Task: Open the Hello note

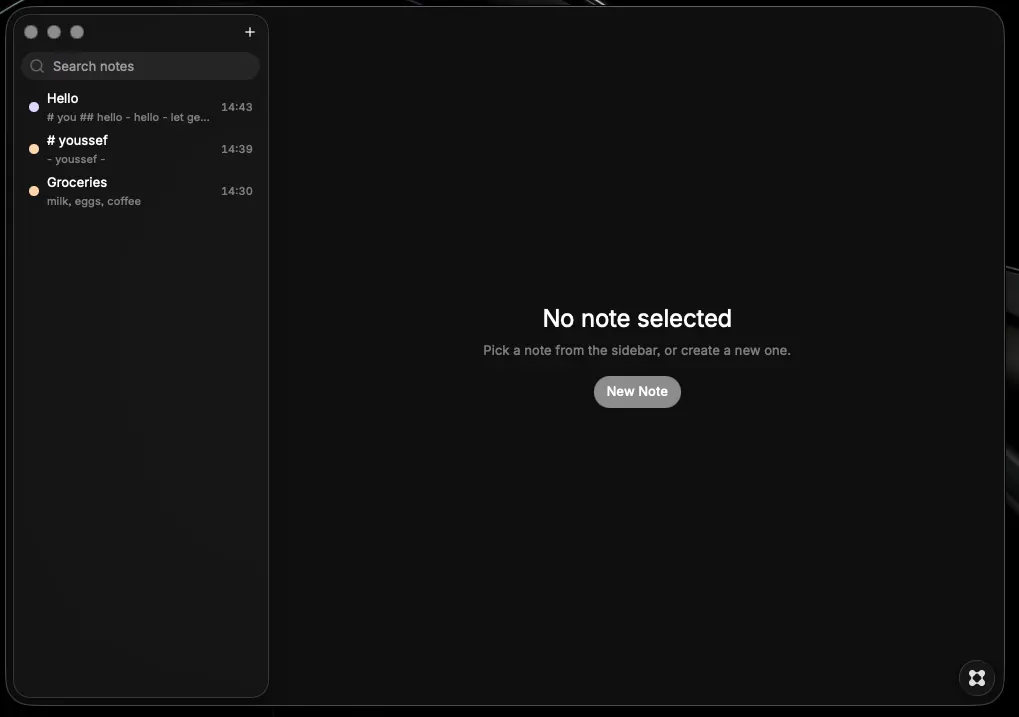Action: pos(141,107)
